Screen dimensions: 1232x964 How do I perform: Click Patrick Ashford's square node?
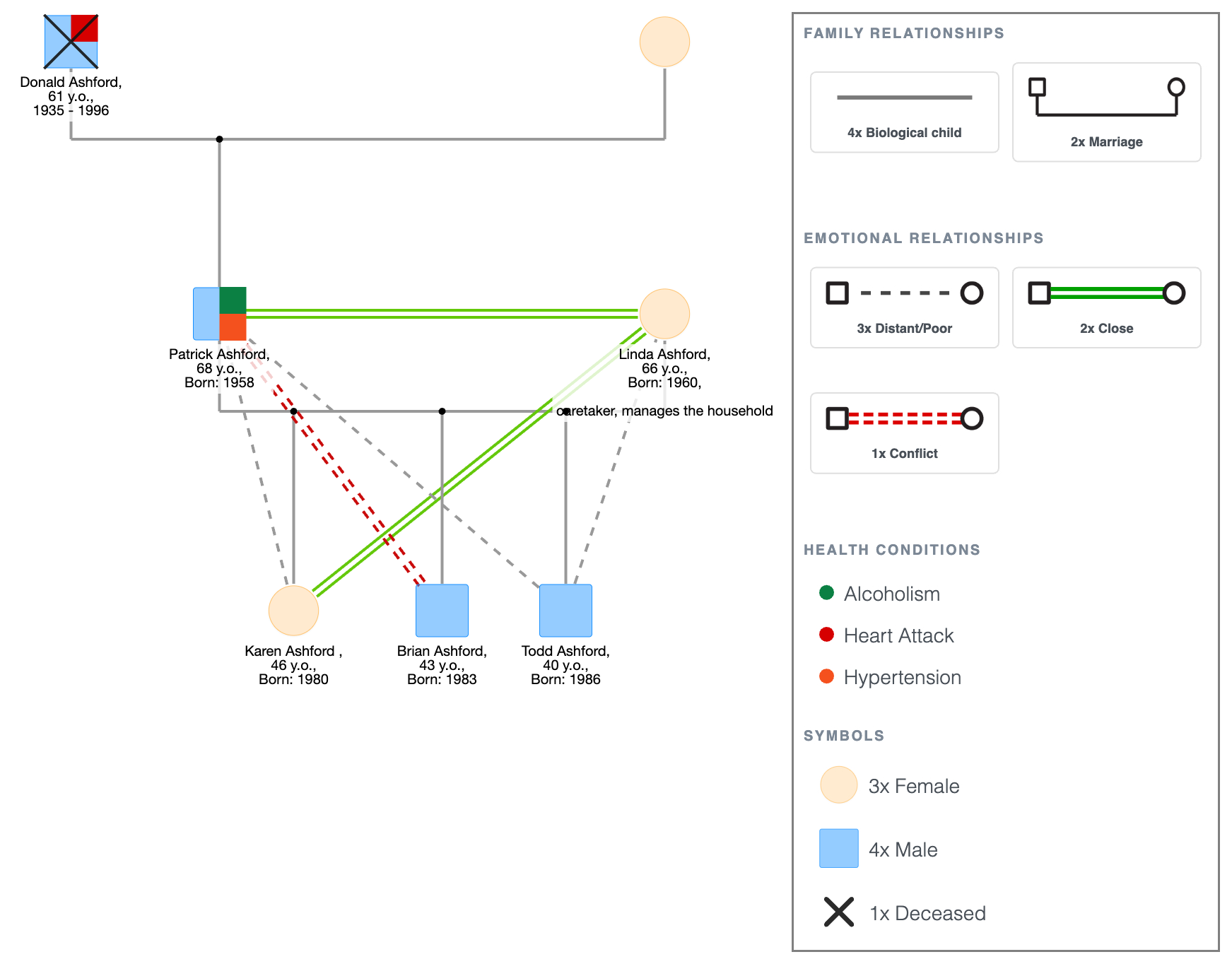(x=220, y=314)
